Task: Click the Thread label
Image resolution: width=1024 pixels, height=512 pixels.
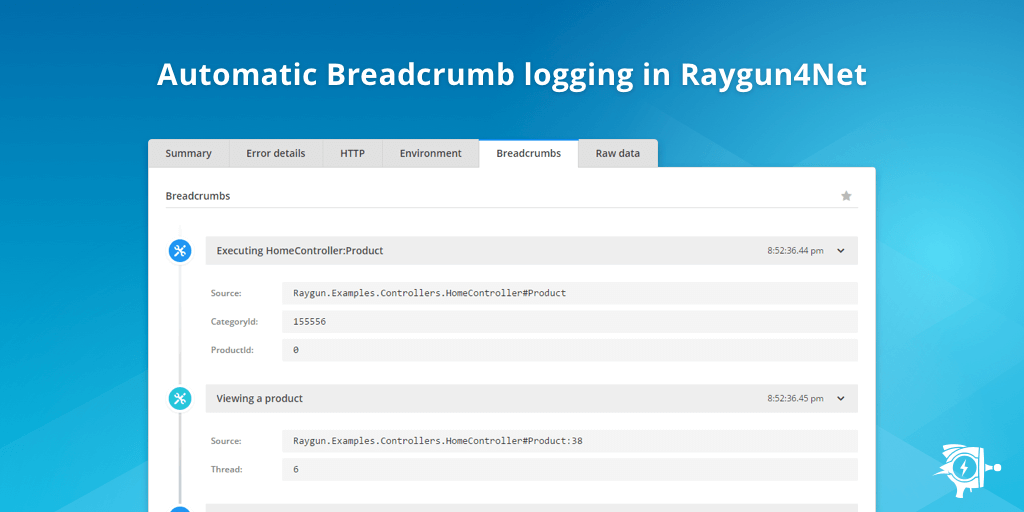Action: [226, 470]
